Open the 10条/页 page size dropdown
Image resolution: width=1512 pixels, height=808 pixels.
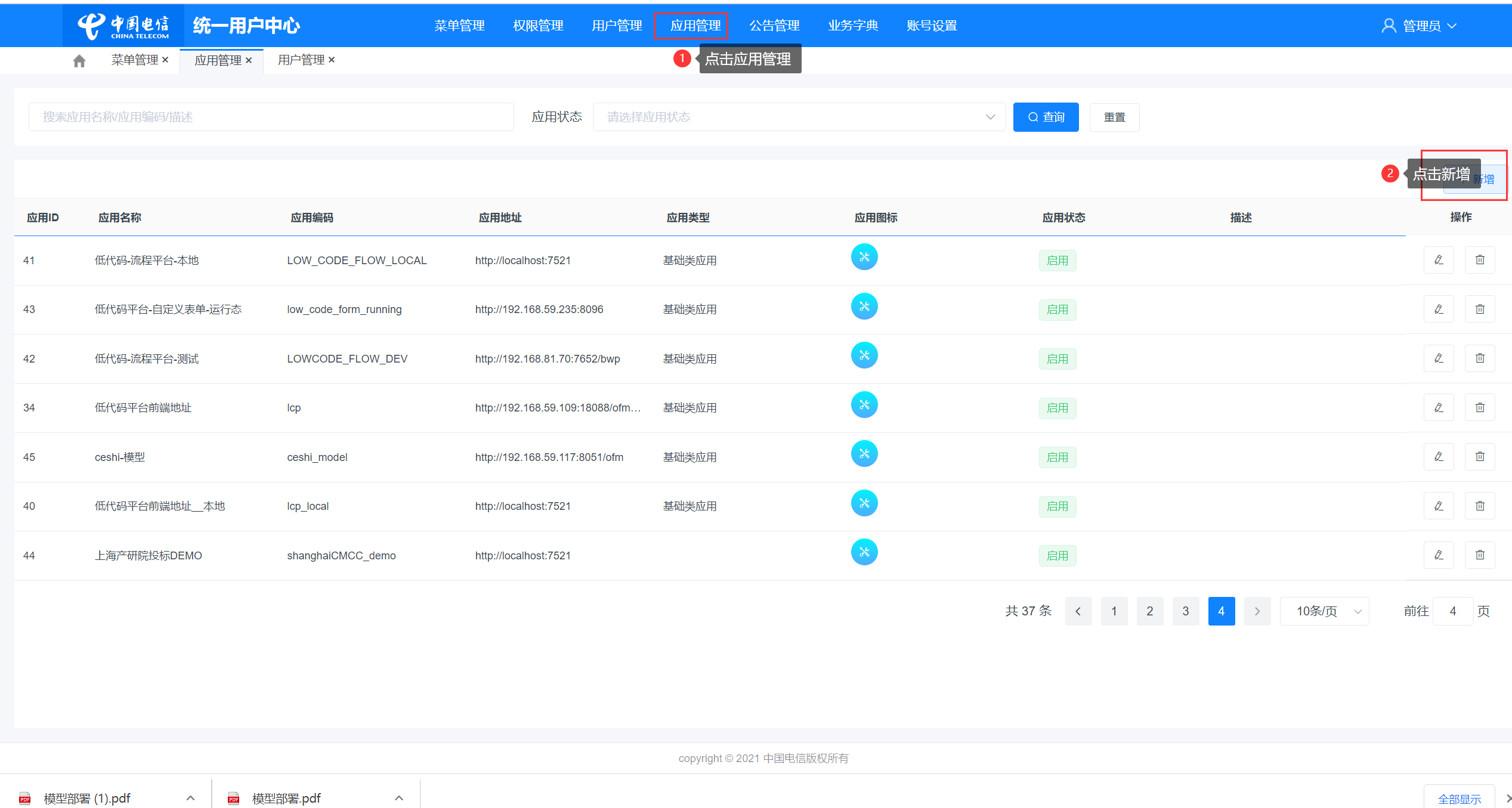coord(1324,611)
